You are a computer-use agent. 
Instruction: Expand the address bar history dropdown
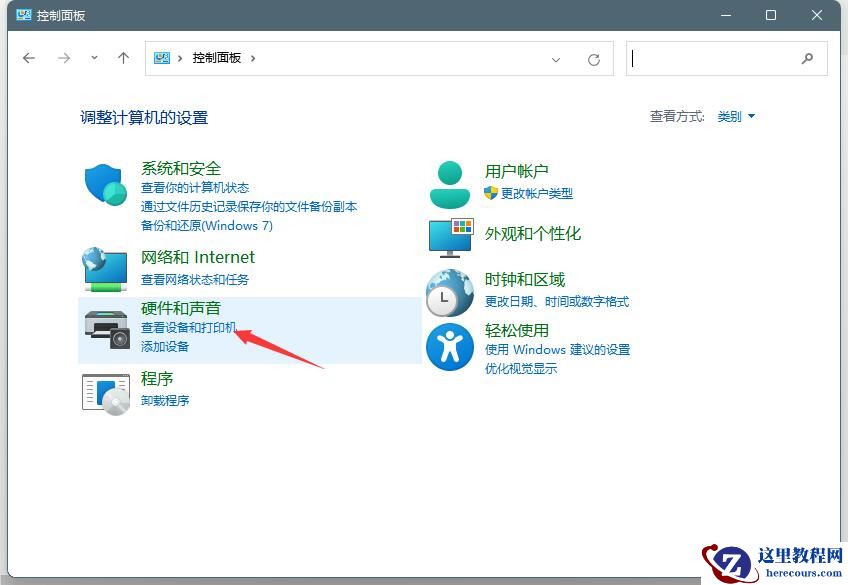[x=557, y=59]
